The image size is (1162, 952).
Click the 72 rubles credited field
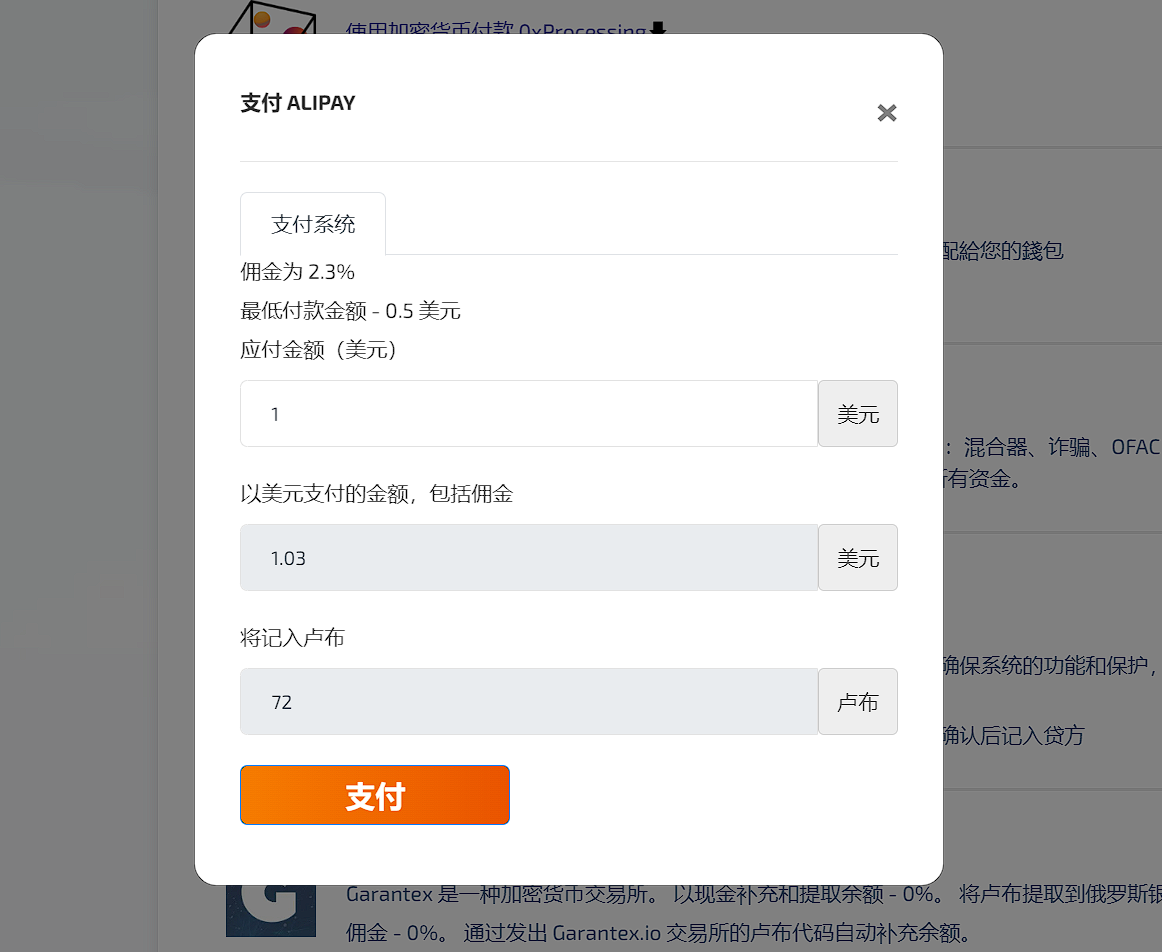coord(529,701)
